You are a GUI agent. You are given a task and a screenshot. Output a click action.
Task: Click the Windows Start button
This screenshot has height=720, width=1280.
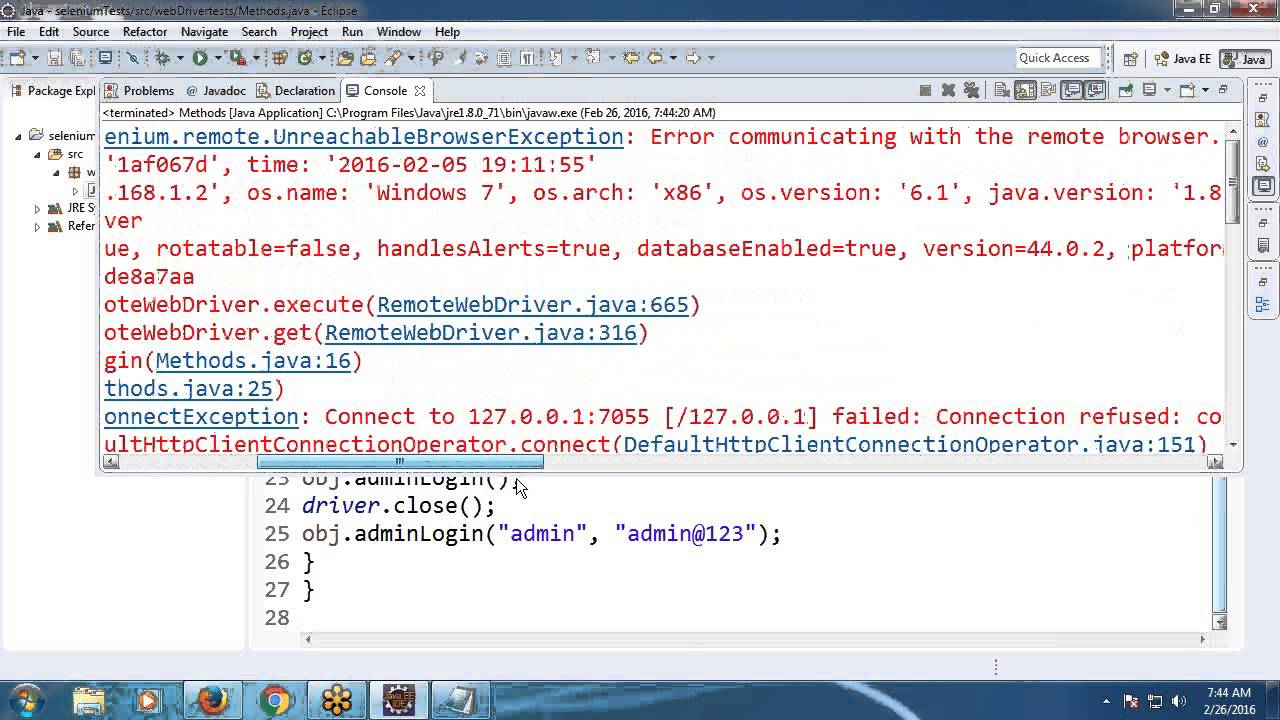click(x=24, y=700)
